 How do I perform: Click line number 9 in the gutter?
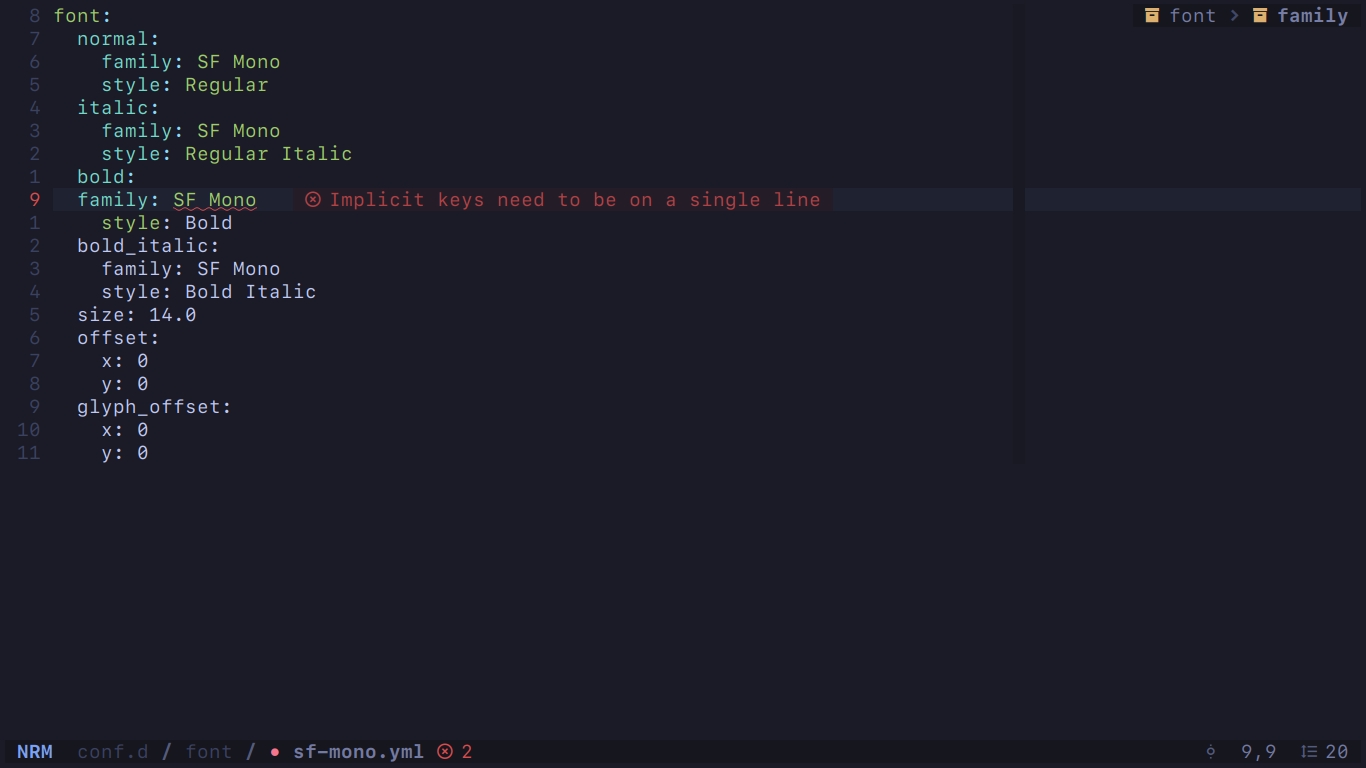(34, 200)
